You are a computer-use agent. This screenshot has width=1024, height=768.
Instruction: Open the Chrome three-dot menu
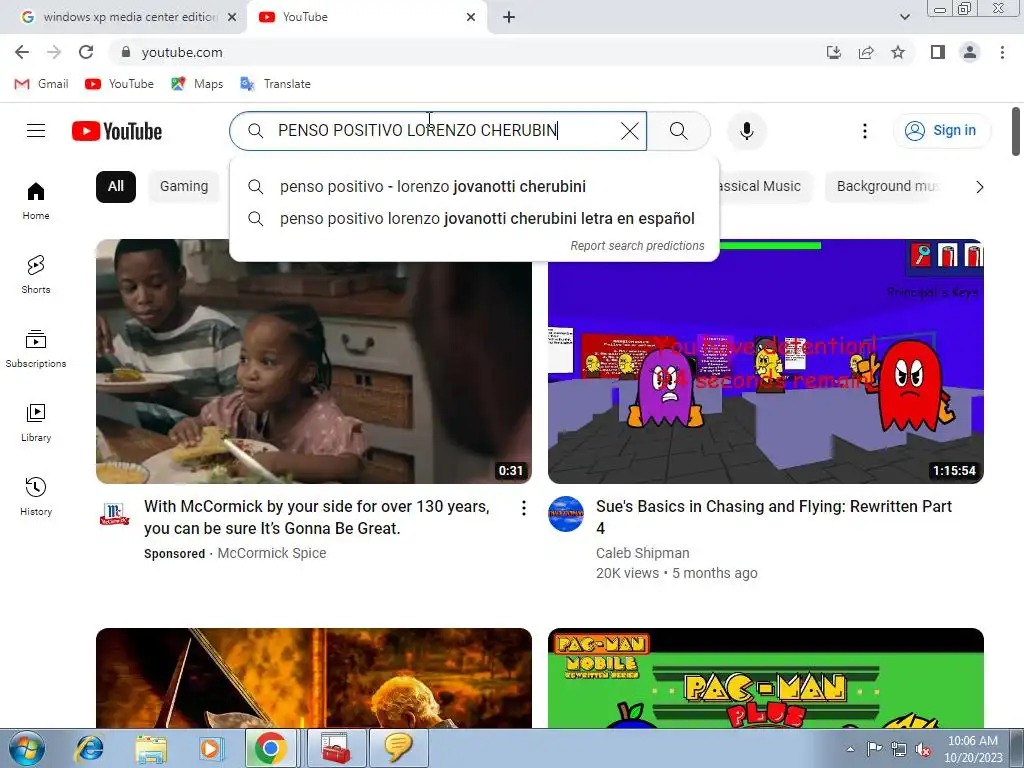pos(1002,52)
